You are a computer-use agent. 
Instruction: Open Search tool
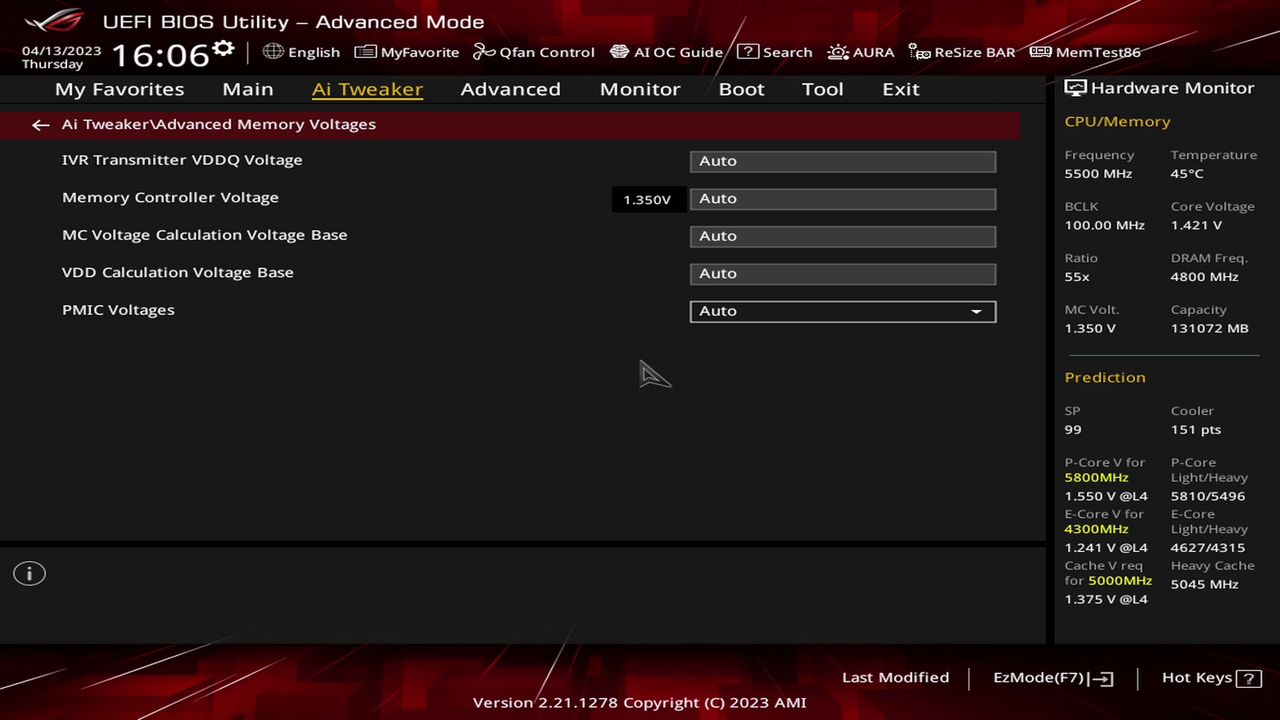pos(775,52)
